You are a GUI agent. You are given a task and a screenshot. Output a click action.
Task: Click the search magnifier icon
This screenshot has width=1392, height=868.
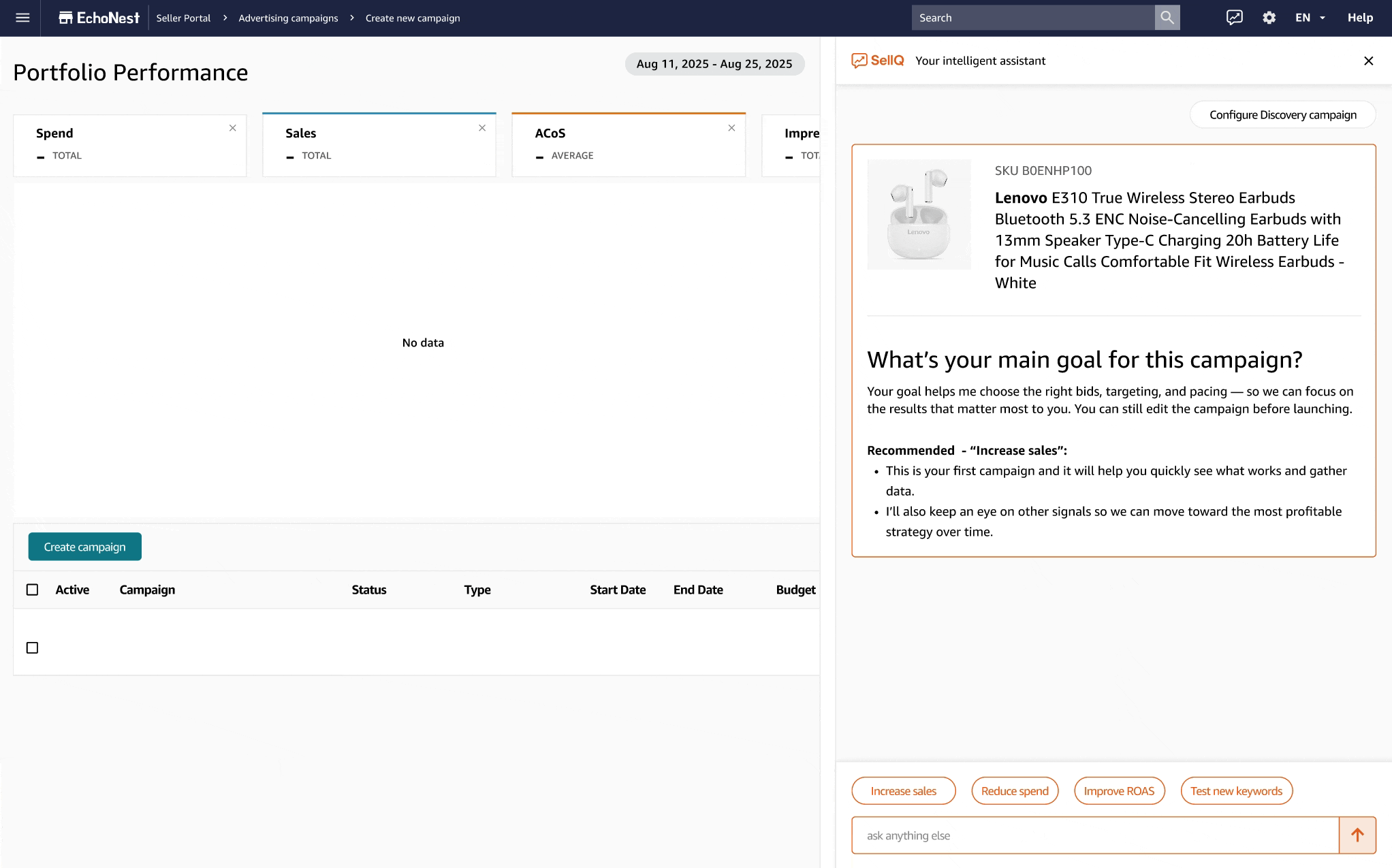pos(1167,18)
